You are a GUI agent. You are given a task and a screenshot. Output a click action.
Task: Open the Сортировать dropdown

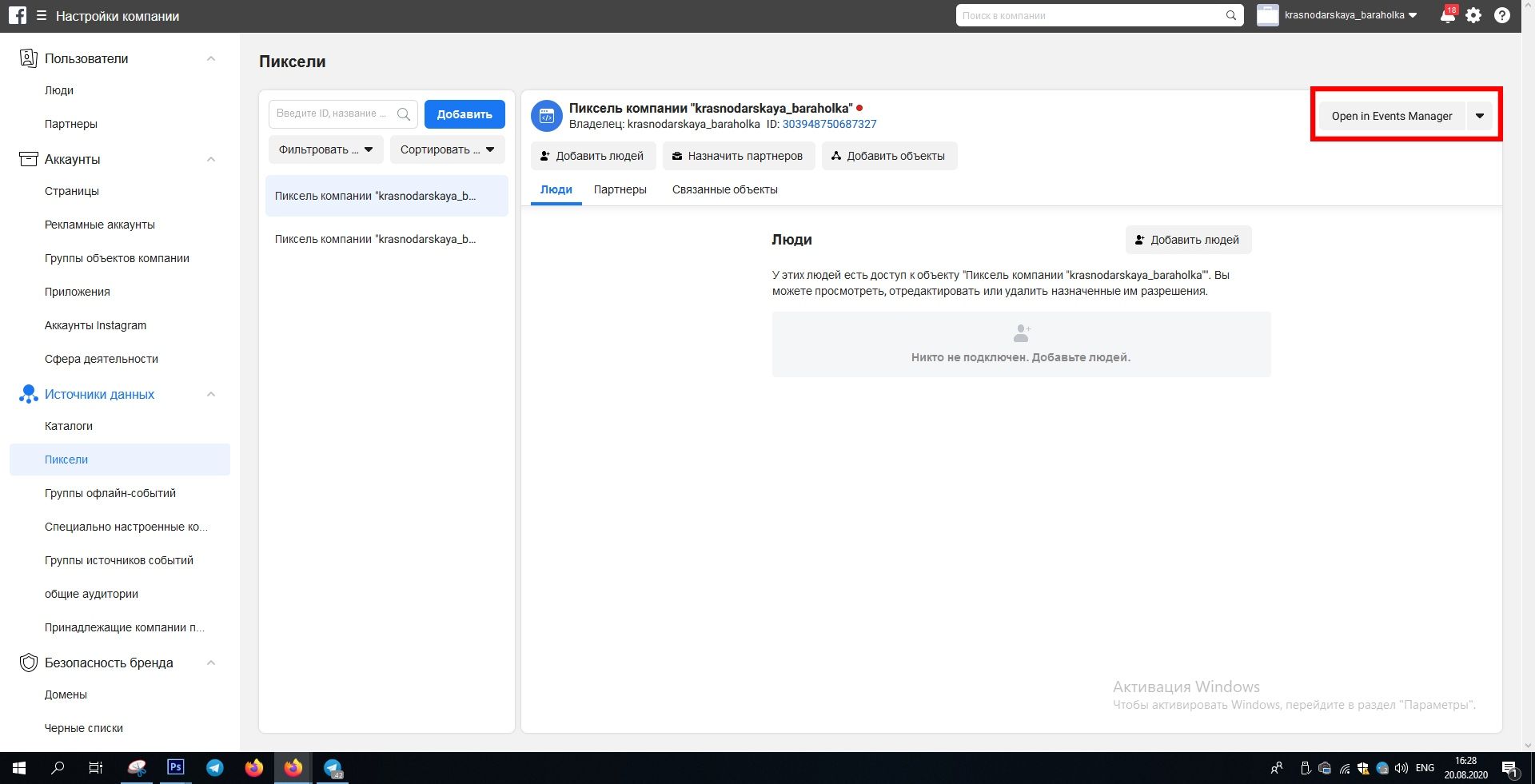(448, 149)
